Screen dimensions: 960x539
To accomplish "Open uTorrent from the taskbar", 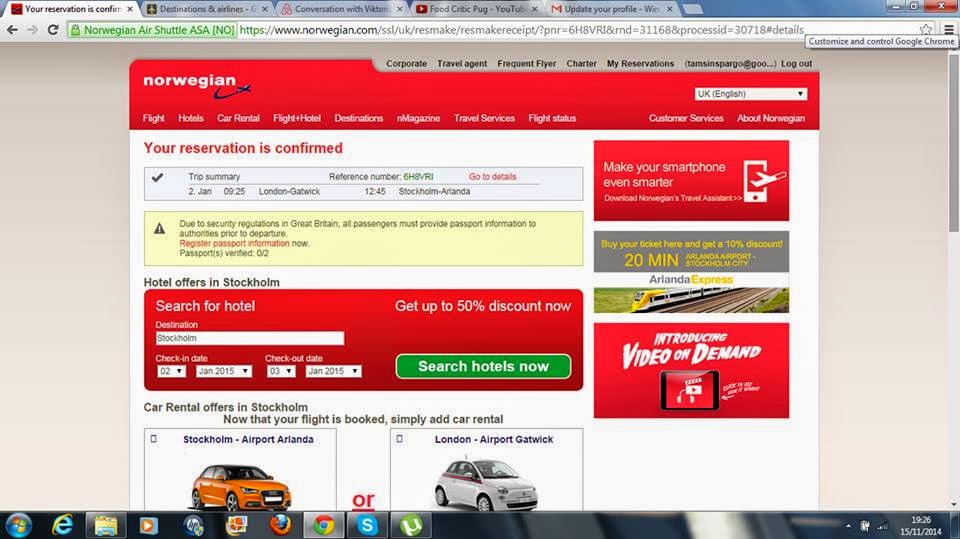I will (411, 526).
